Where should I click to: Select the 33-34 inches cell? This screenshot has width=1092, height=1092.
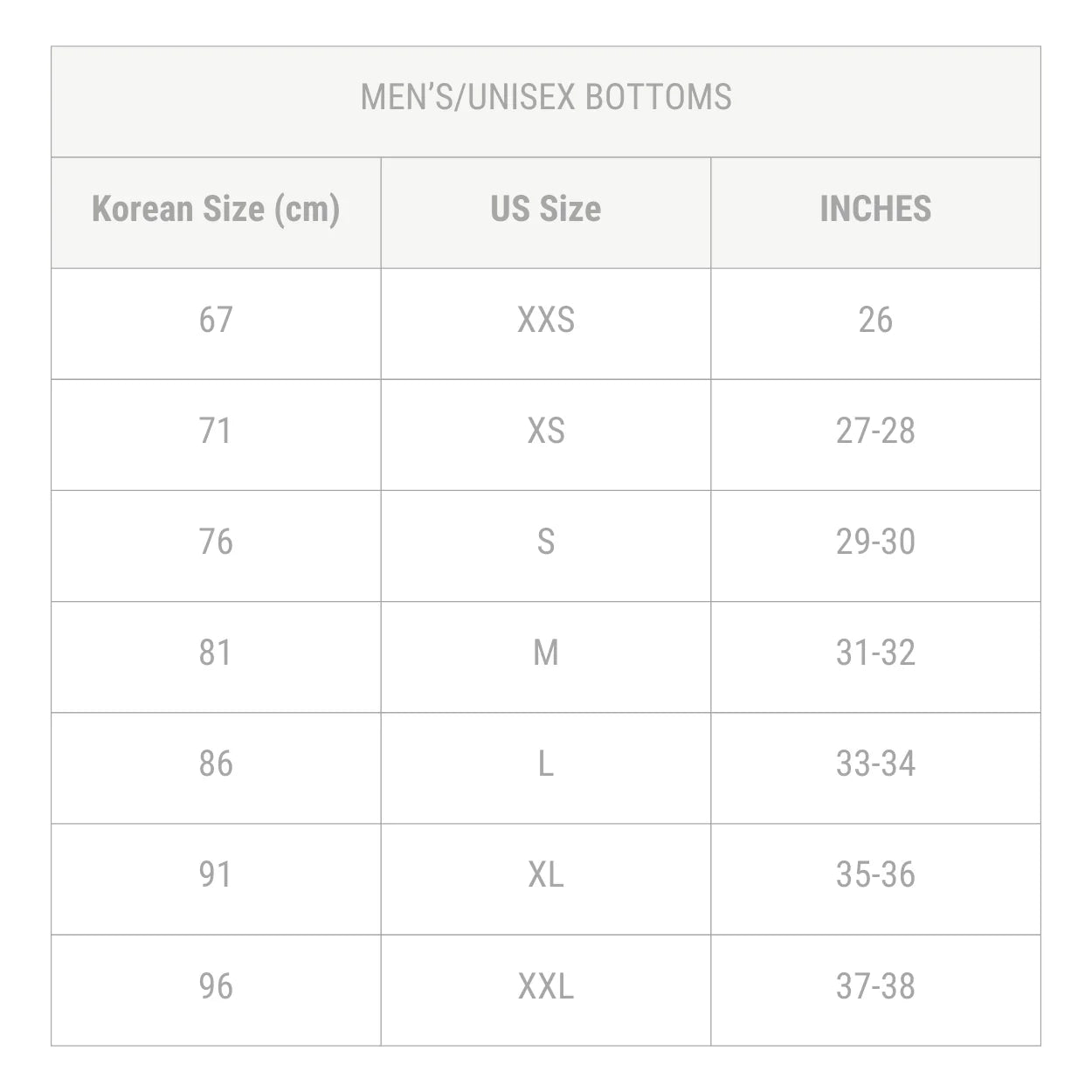point(875,764)
